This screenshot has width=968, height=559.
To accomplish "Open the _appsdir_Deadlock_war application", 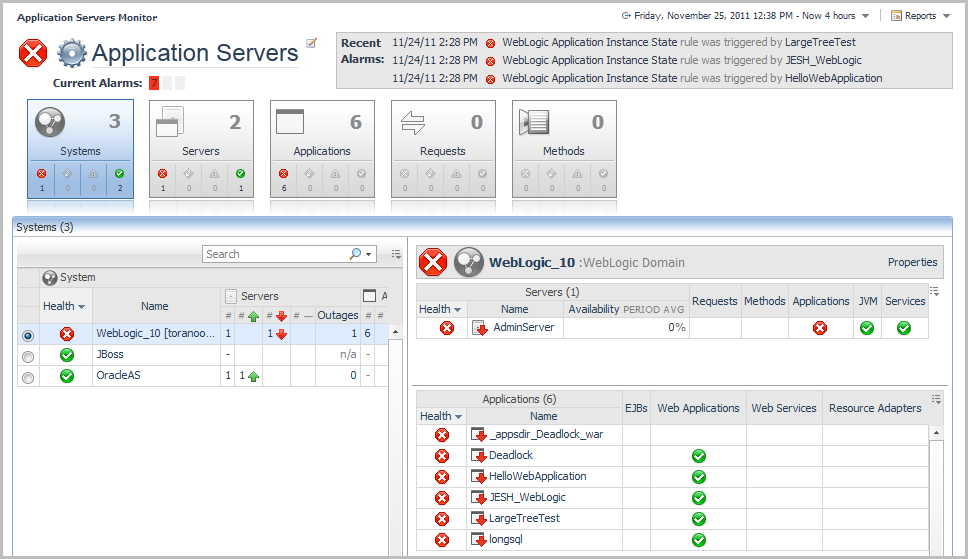I will 546,434.
